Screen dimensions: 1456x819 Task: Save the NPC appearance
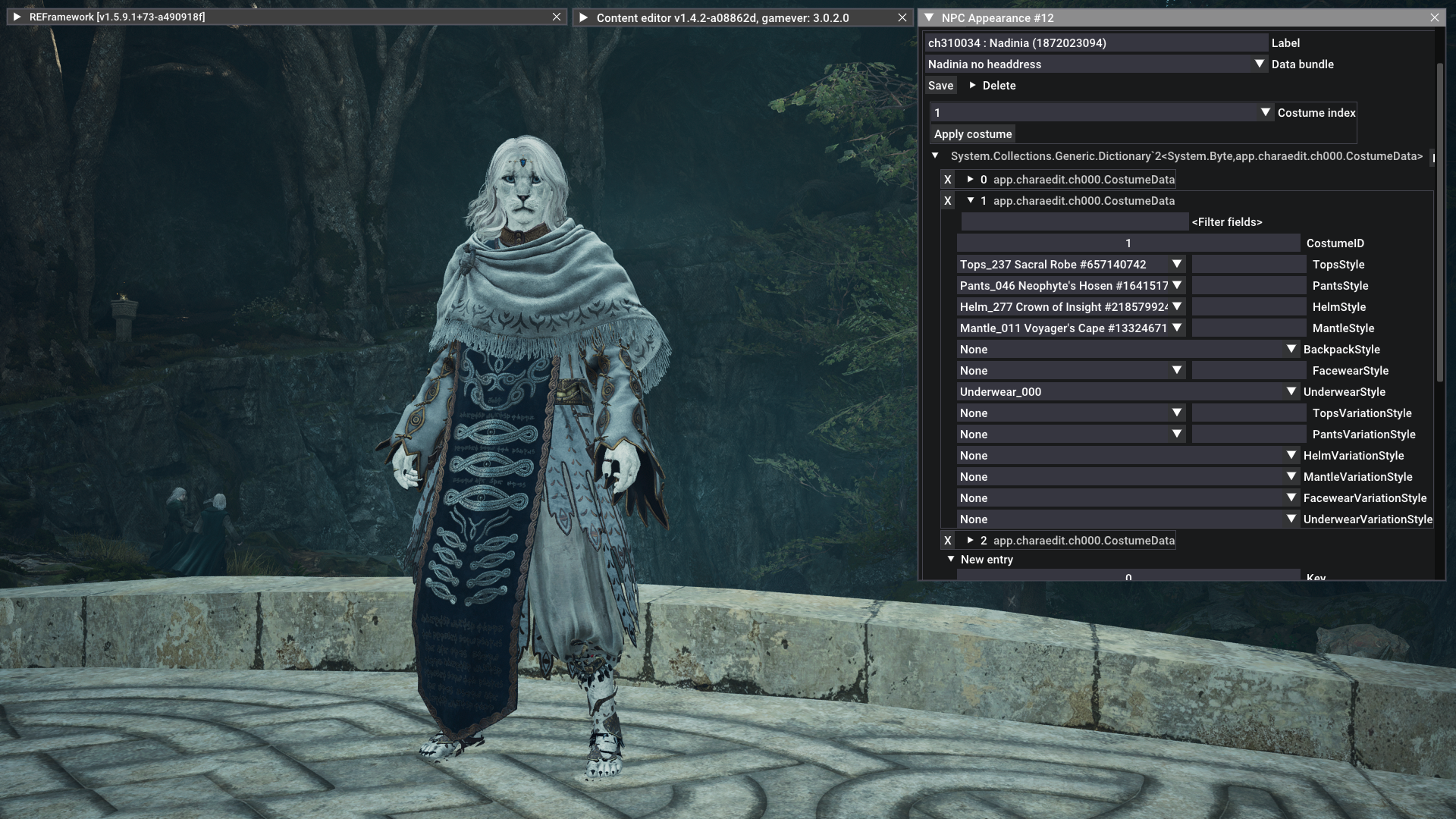[940, 86]
